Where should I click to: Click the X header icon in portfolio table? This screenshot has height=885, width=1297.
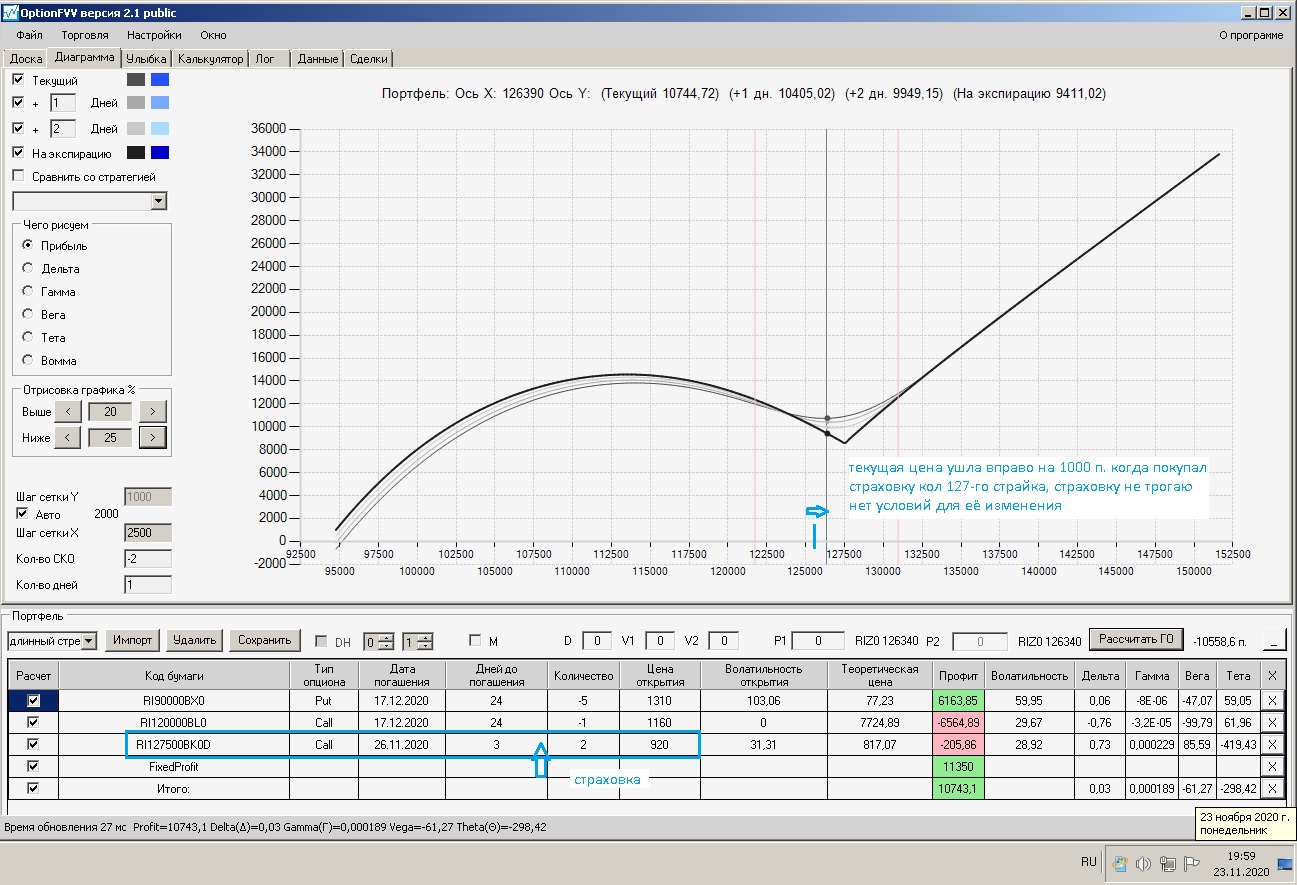pos(1271,676)
